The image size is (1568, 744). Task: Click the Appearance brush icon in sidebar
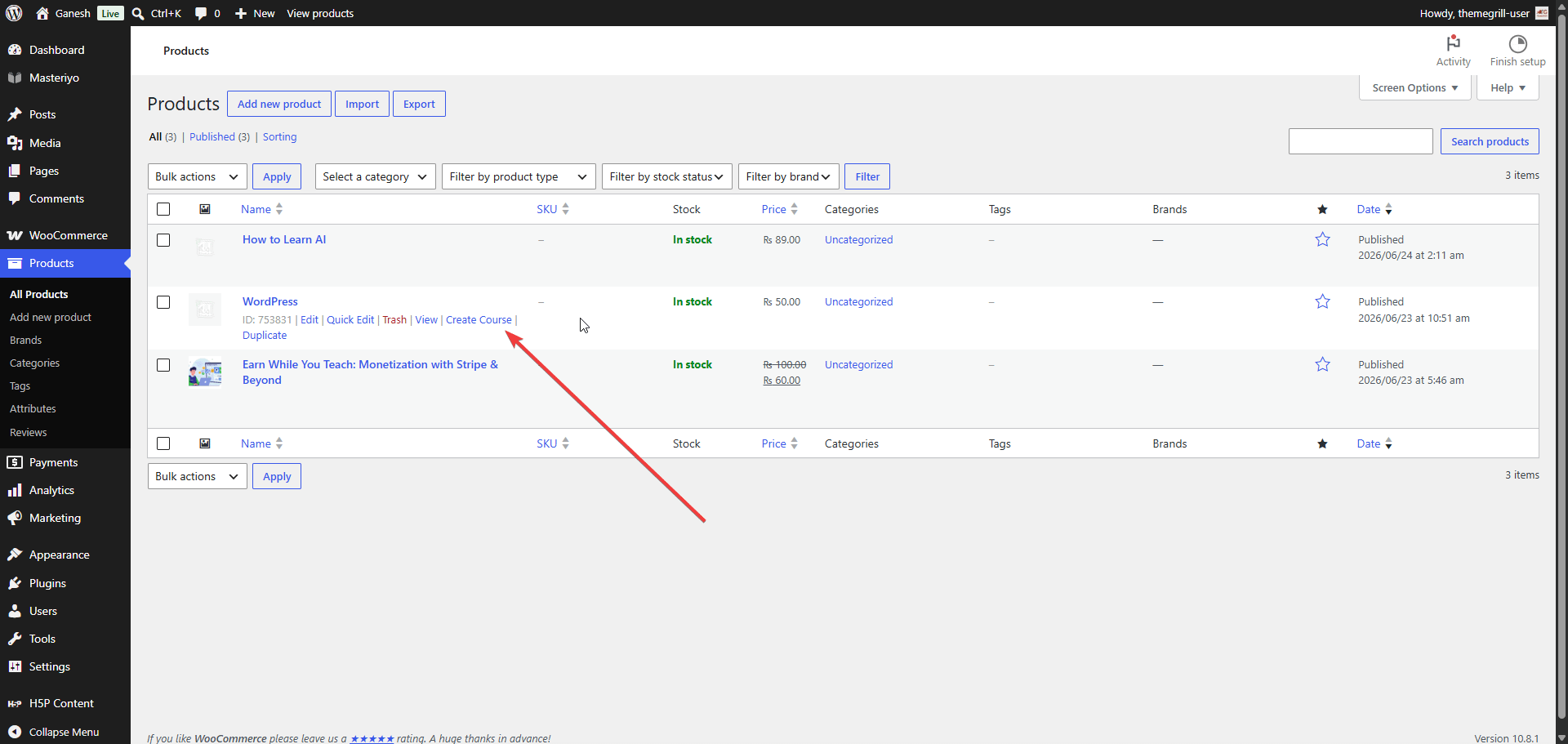click(15, 555)
